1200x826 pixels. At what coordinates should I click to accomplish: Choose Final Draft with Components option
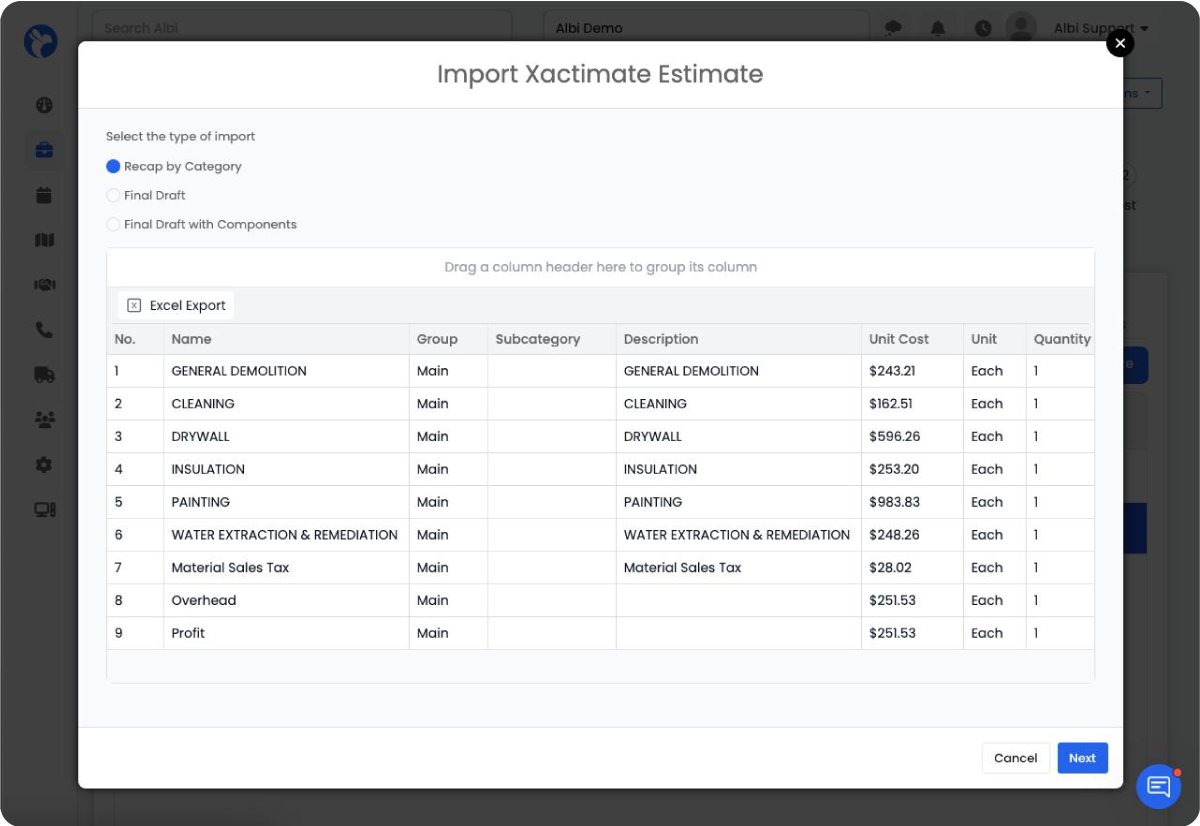click(113, 224)
